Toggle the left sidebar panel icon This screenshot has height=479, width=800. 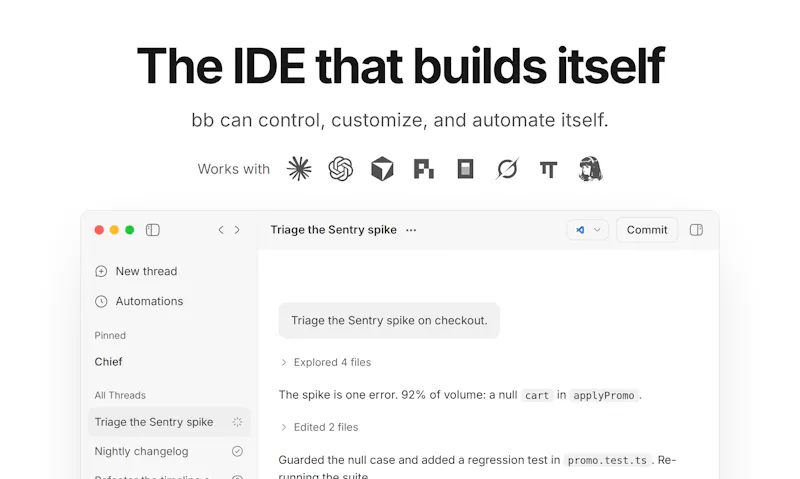[153, 230]
